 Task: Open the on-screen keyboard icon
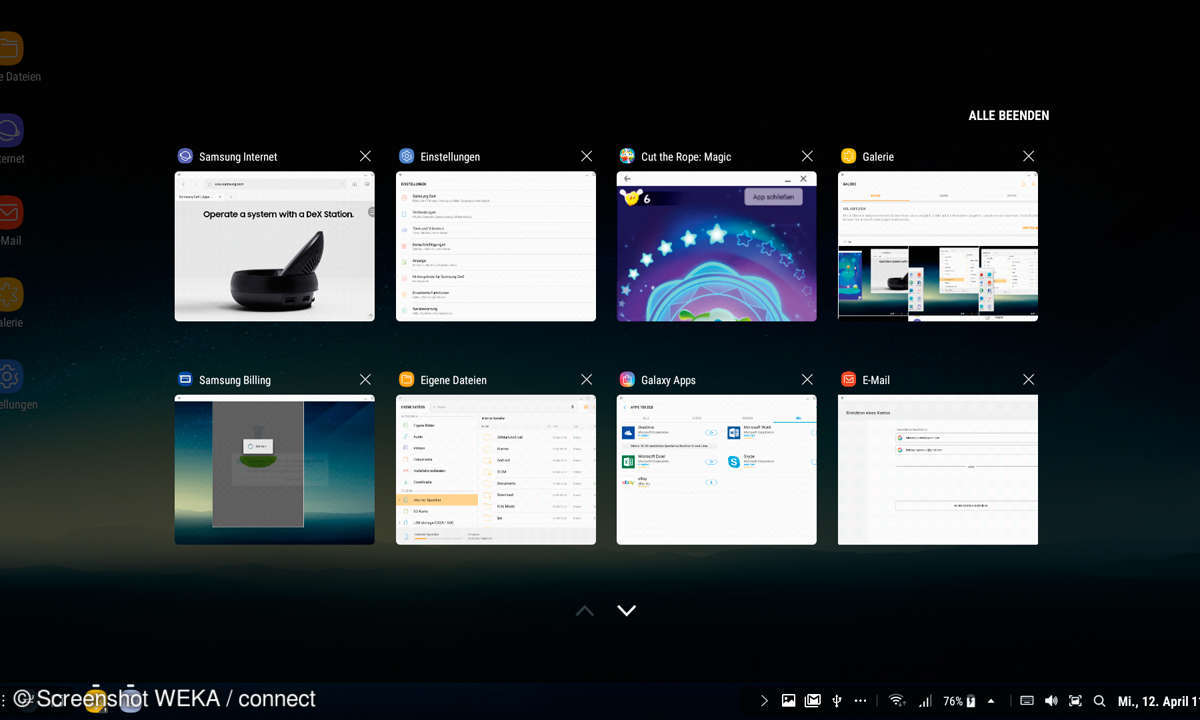point(1027,701)
